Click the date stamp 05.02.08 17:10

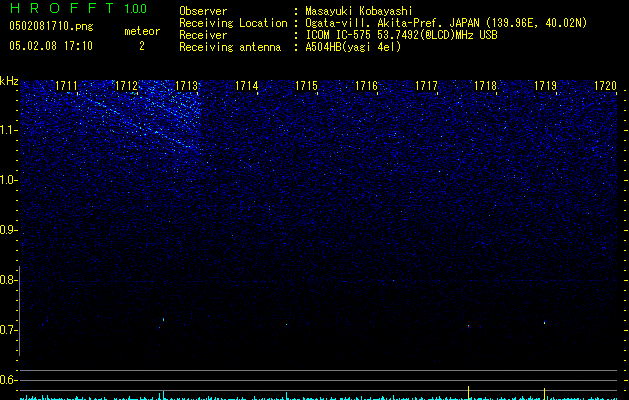(x=51, y=45)
